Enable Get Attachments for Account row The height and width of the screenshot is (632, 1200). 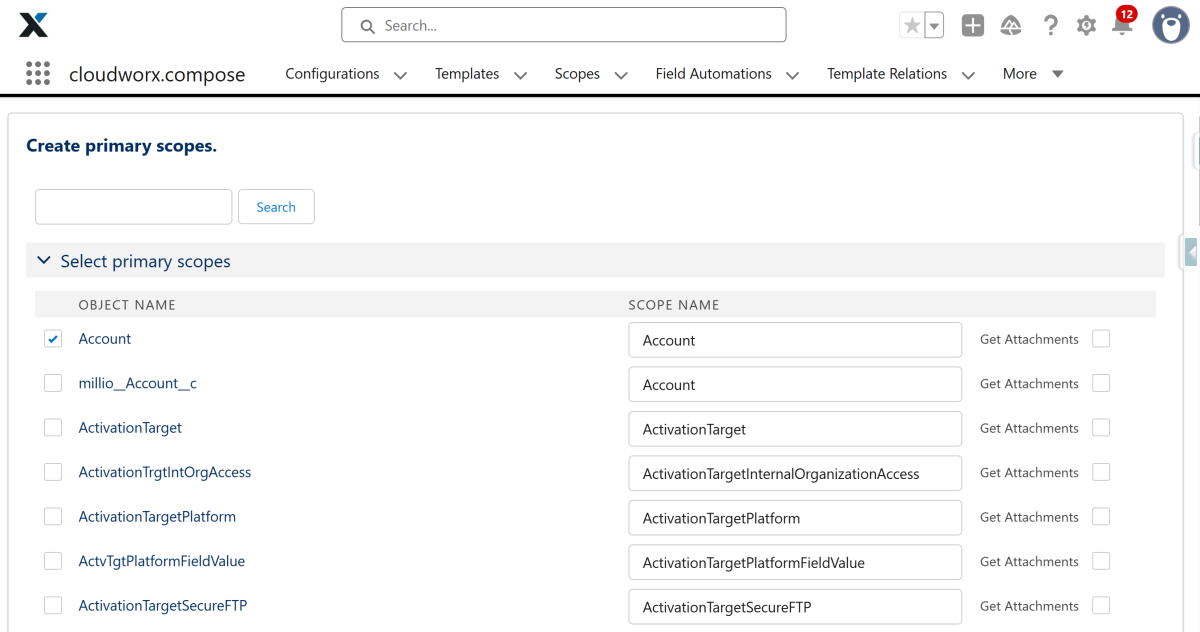pos(1101,339)
